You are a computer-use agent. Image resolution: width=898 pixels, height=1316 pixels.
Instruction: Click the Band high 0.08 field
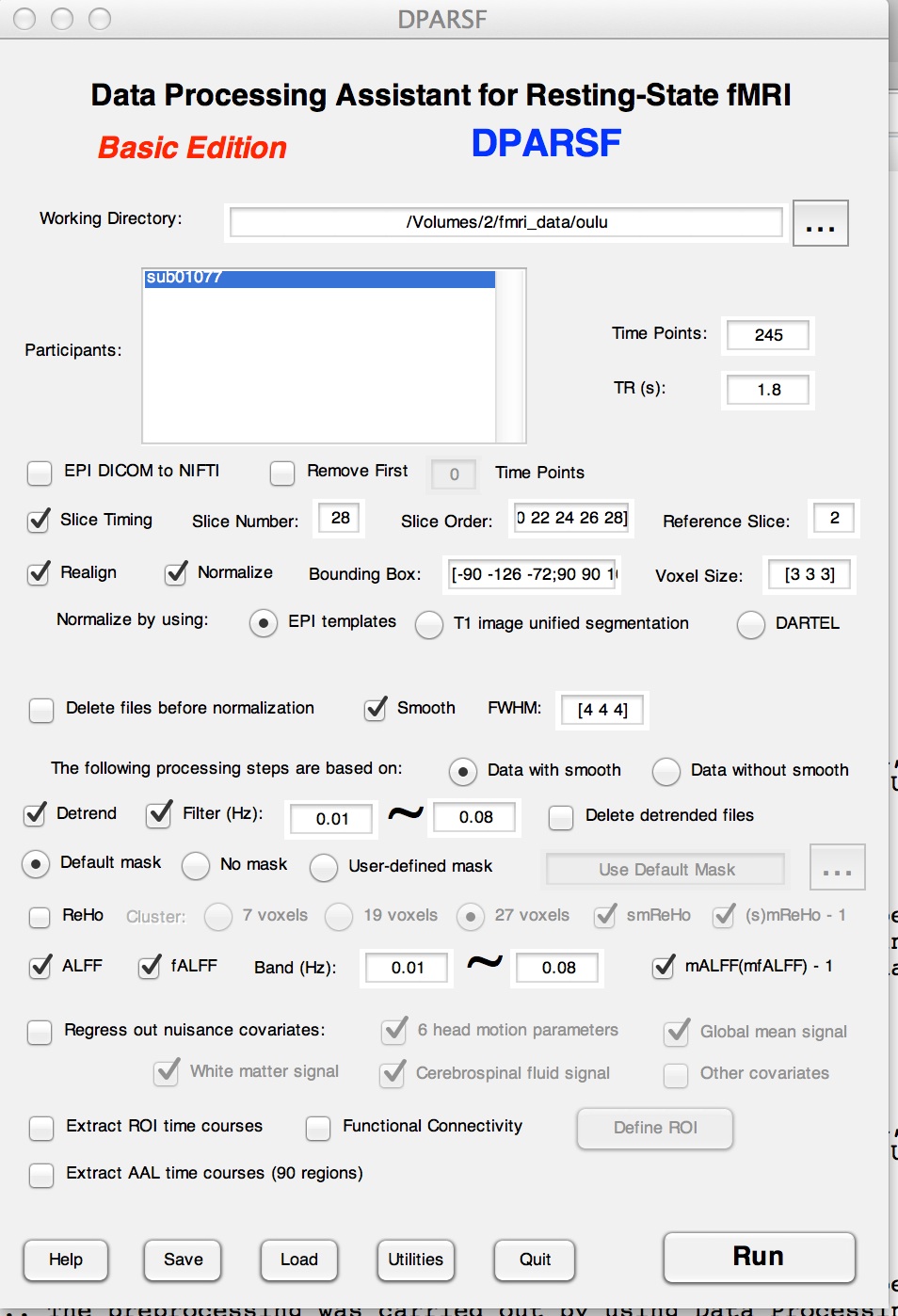coord(558,968)
